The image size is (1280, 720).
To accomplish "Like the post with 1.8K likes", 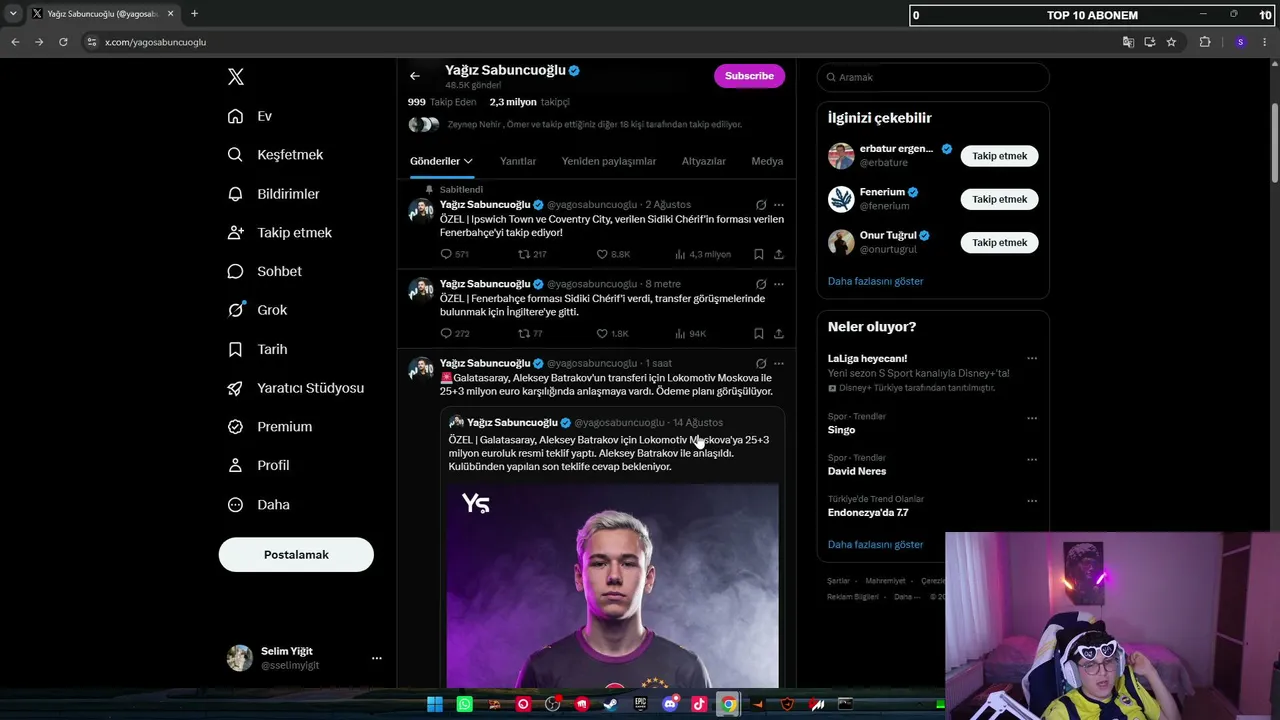I will (602, 333).
